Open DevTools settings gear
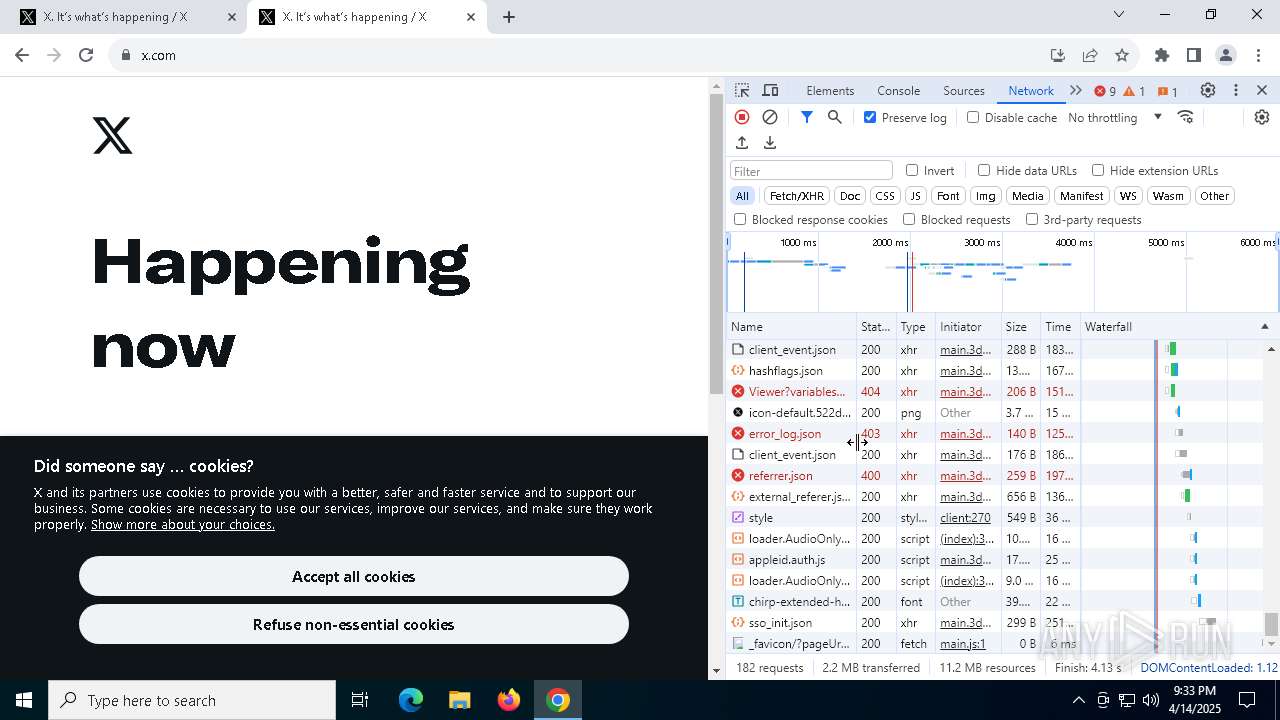1280x720 pixels. [x=1208, y=90]
